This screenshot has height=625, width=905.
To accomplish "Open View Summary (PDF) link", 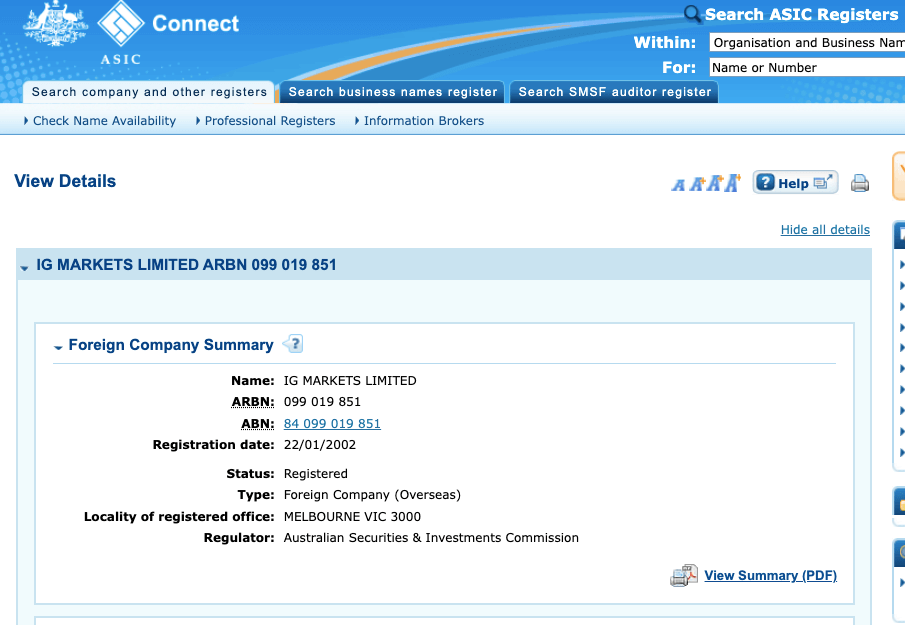I will [771, 575].
